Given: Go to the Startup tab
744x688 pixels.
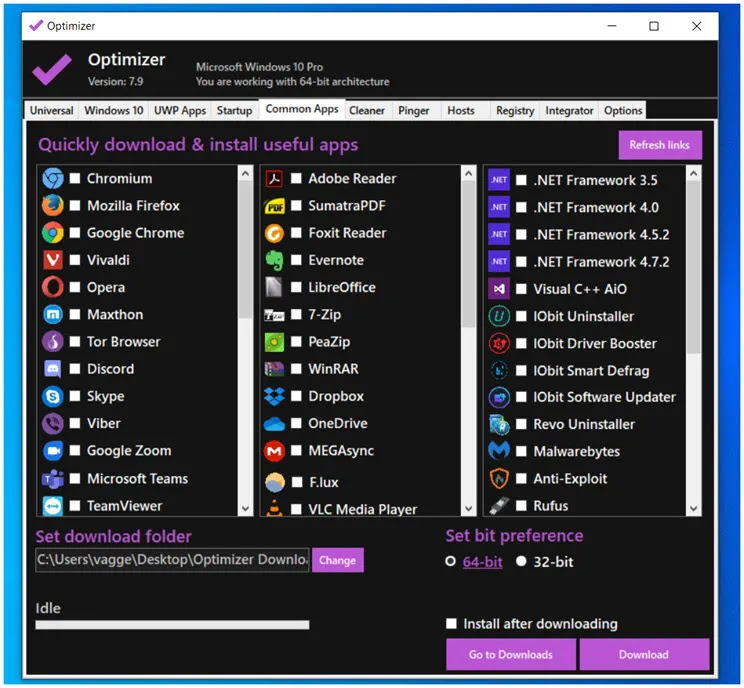Looking at the screenshot, I should 234,110.
